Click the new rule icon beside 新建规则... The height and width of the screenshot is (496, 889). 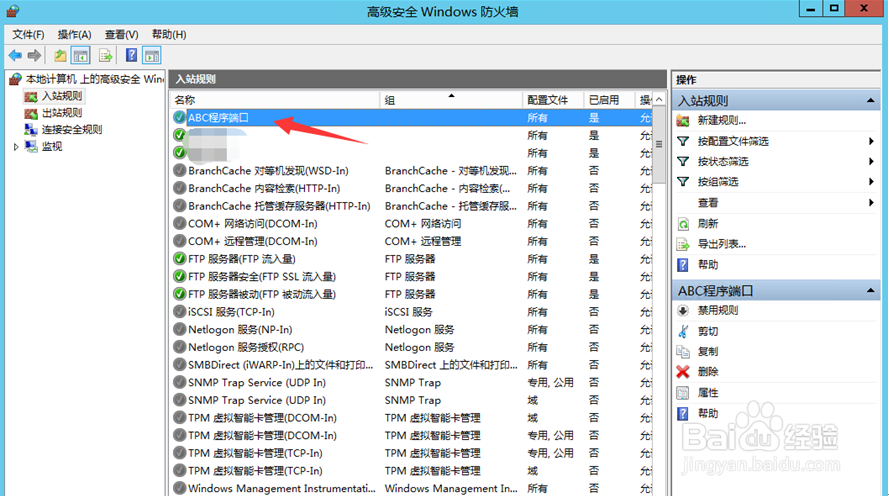(683, 120)
